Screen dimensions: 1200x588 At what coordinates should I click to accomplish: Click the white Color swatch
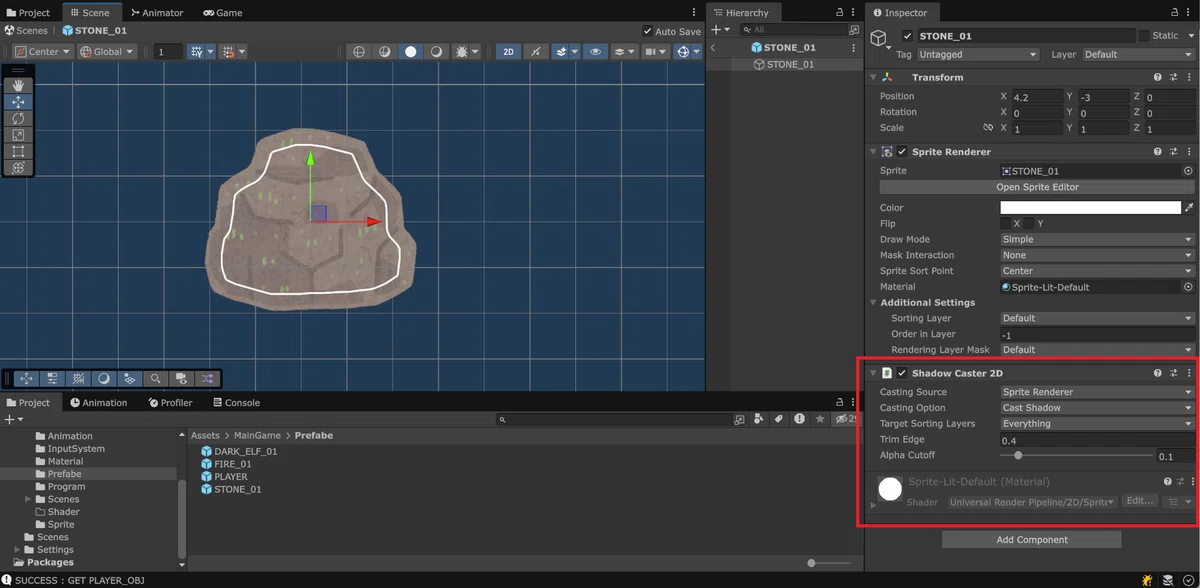tap(1090, 208)
